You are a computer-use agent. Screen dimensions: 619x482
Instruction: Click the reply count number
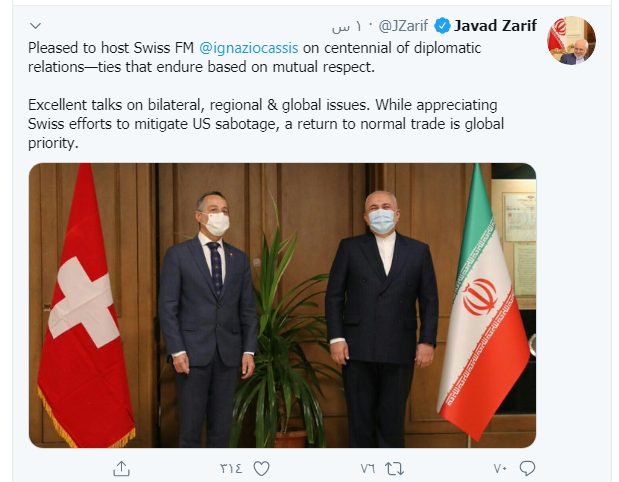point(500,469)
